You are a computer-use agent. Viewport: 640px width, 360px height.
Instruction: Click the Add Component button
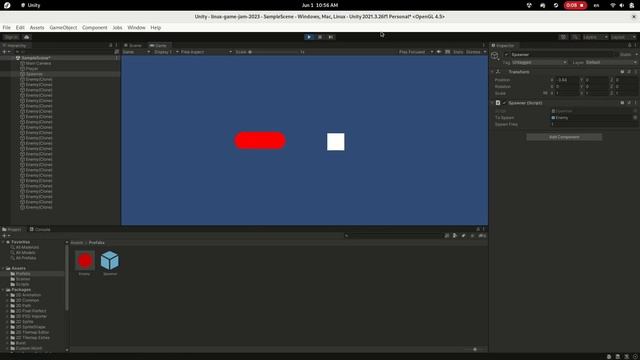coord(564,137)
